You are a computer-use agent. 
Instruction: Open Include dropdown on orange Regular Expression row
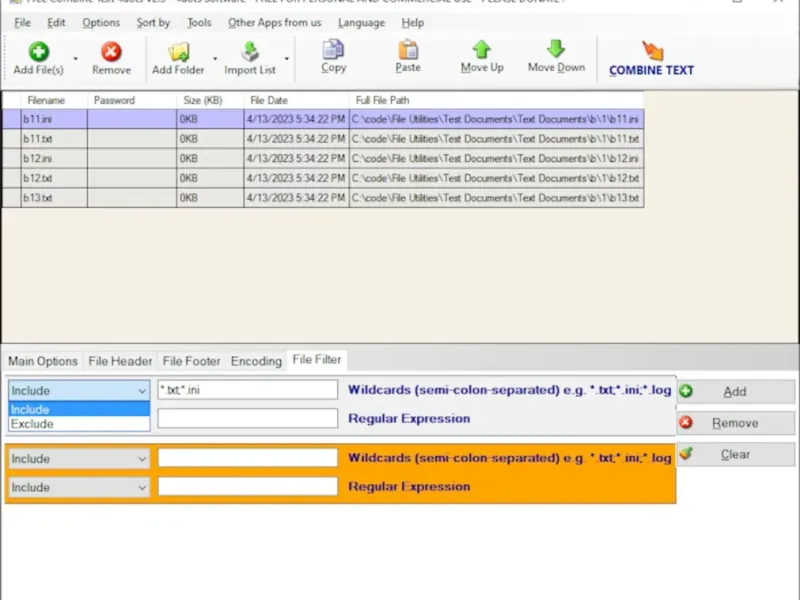pyautogui.click(x=79, y=487)
